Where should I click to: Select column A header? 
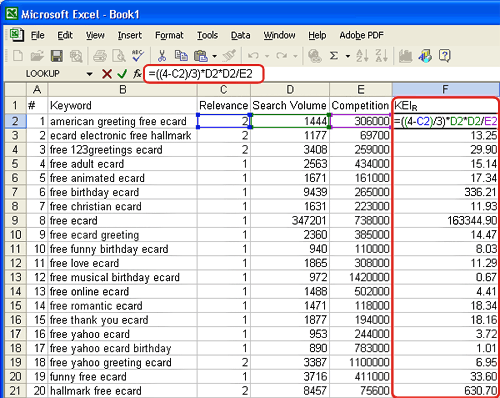click(37, 90)
